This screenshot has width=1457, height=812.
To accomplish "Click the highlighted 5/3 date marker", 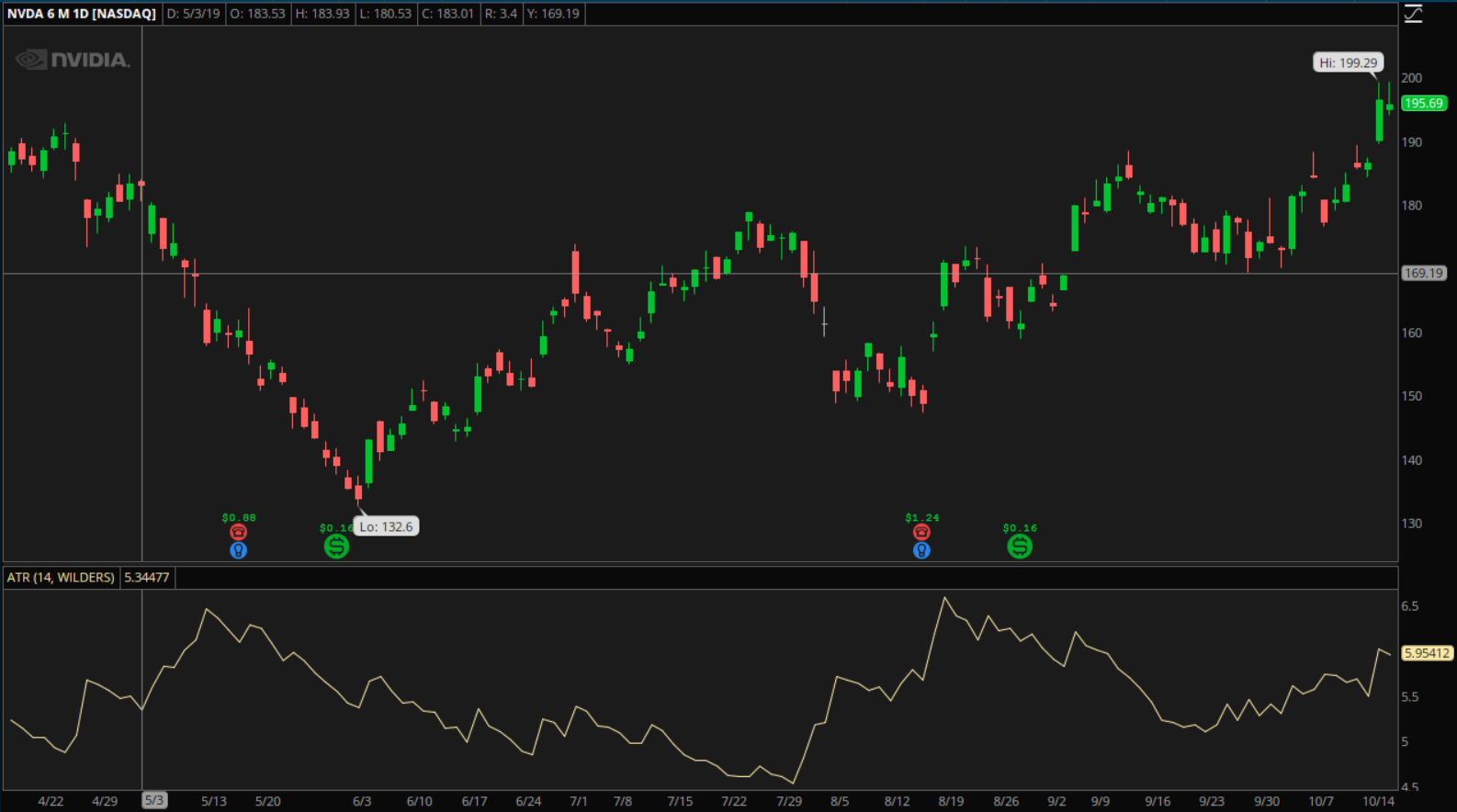I will coord(154,800).
